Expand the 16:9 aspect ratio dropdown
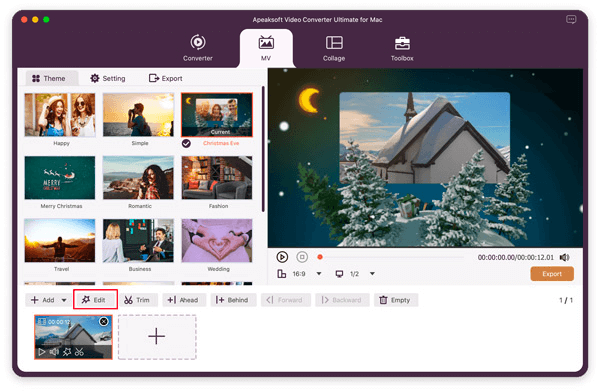The image size is (600, 391). pyautogui.click(x=319, y=274)
